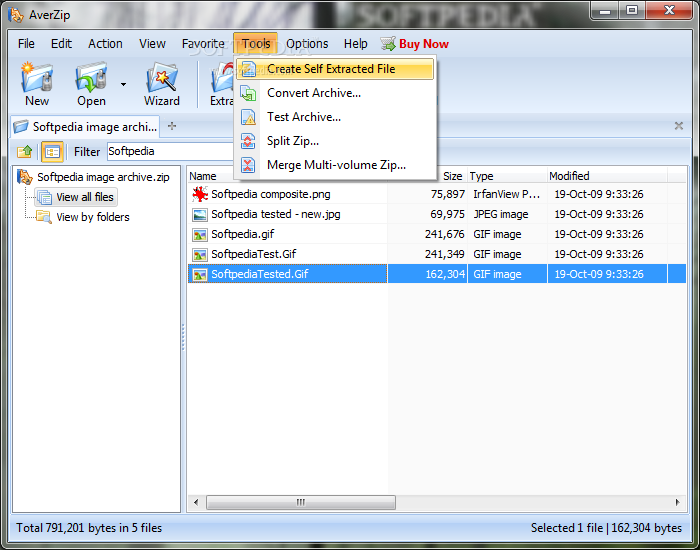
Task: Click the Buy Now link
Action: (424, 44)
